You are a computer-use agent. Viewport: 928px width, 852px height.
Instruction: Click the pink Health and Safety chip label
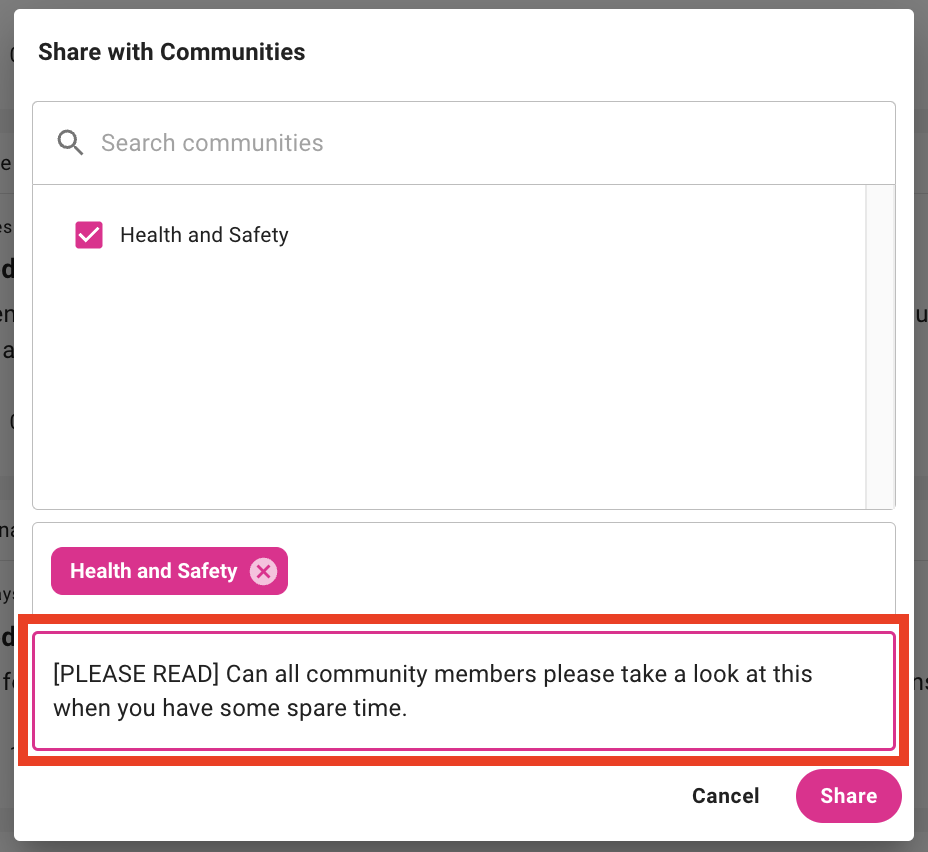click(x=153, y=571)
